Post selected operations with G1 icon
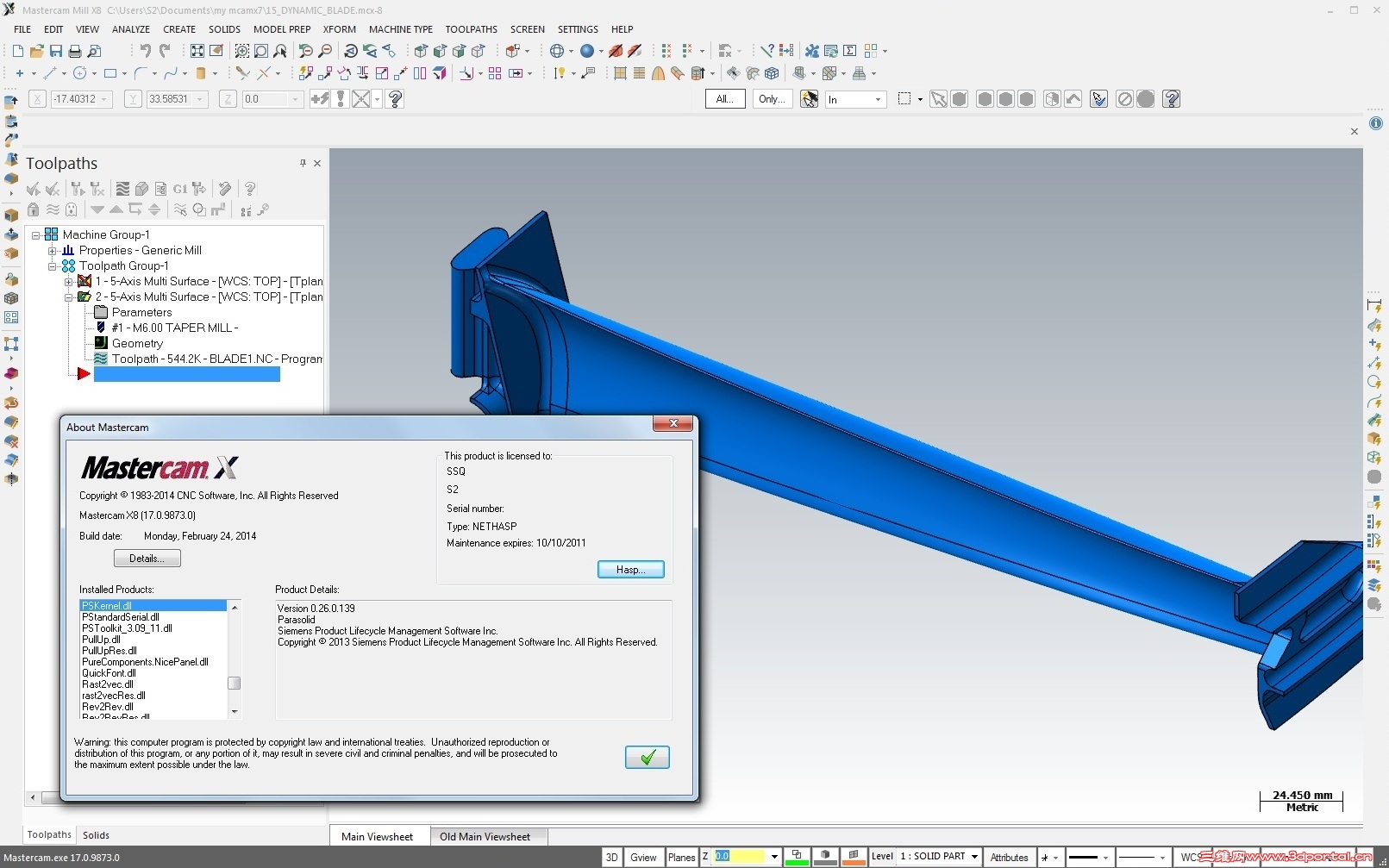1389x868 pixels. point(179,189)
